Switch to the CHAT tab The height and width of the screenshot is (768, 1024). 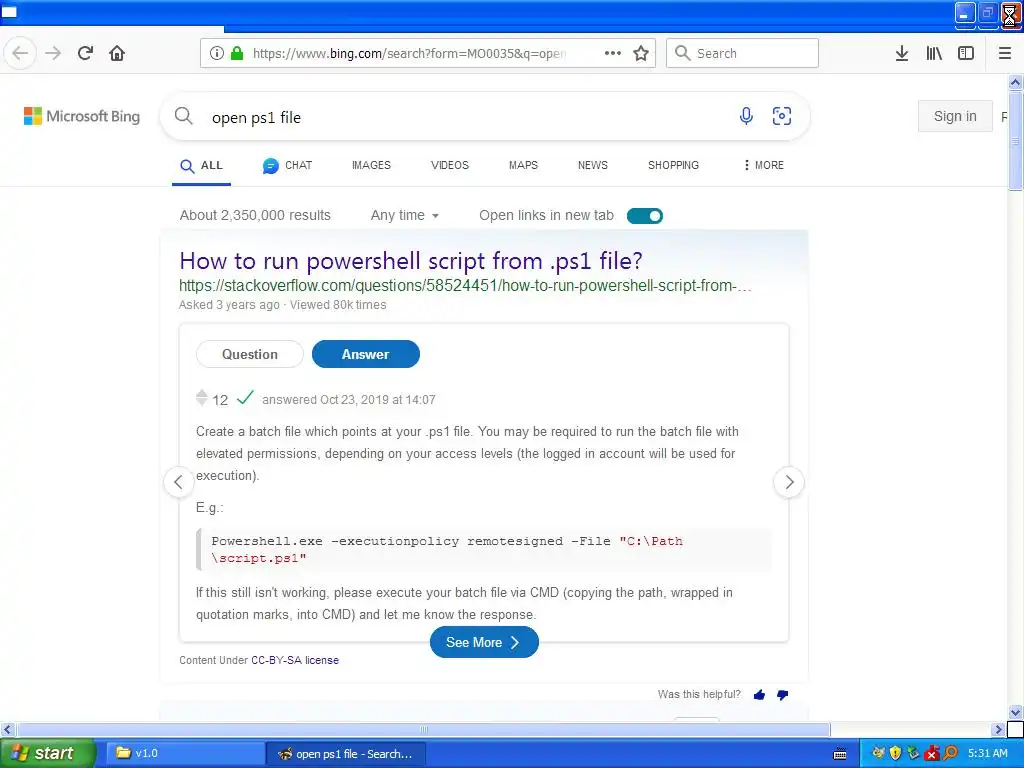pyautogui.click(x=287, y=166)
